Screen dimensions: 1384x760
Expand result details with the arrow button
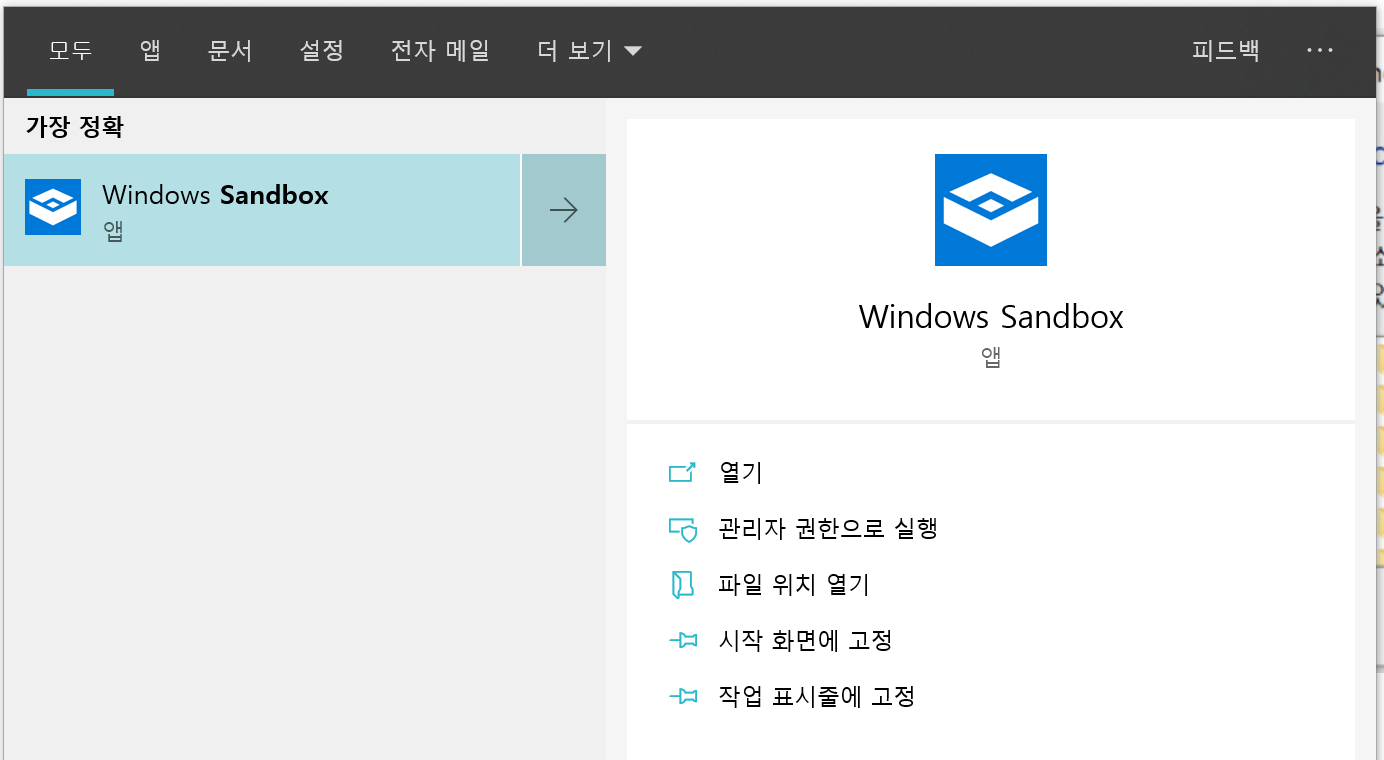[564, 210]
